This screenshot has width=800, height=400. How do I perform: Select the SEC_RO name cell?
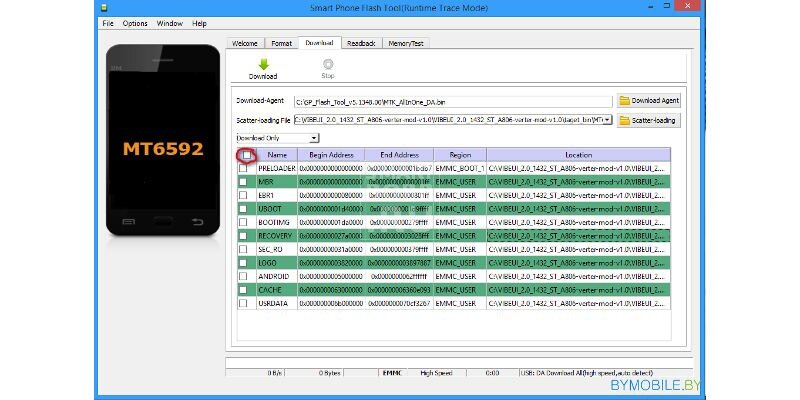(277, 249)
